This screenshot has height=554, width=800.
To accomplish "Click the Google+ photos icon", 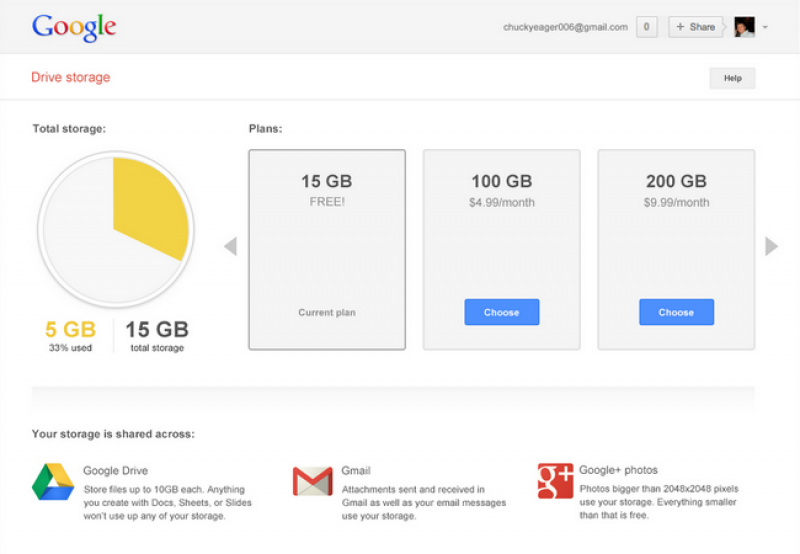I will pos(555,481).
